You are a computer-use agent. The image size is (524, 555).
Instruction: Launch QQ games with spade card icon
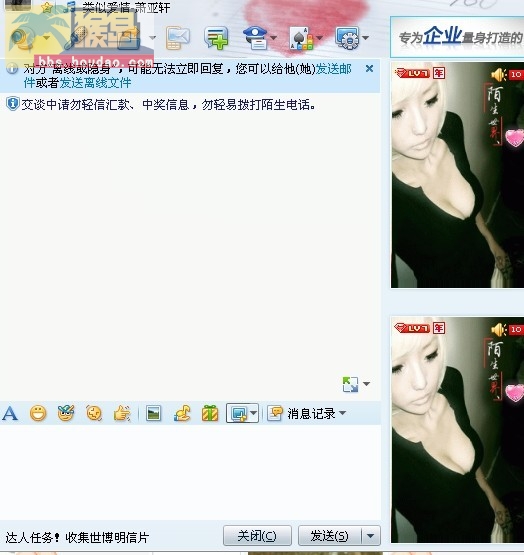pos(301,38)
